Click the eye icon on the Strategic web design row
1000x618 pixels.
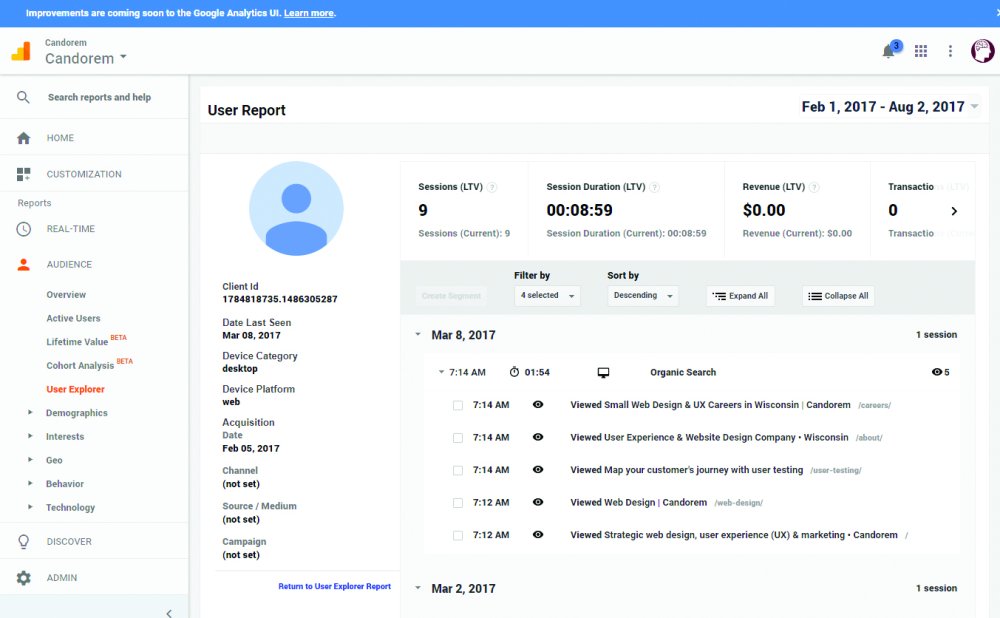538,534
